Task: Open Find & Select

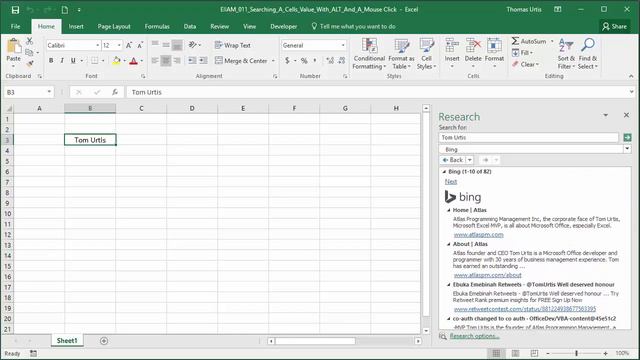Action: point(587,54)
